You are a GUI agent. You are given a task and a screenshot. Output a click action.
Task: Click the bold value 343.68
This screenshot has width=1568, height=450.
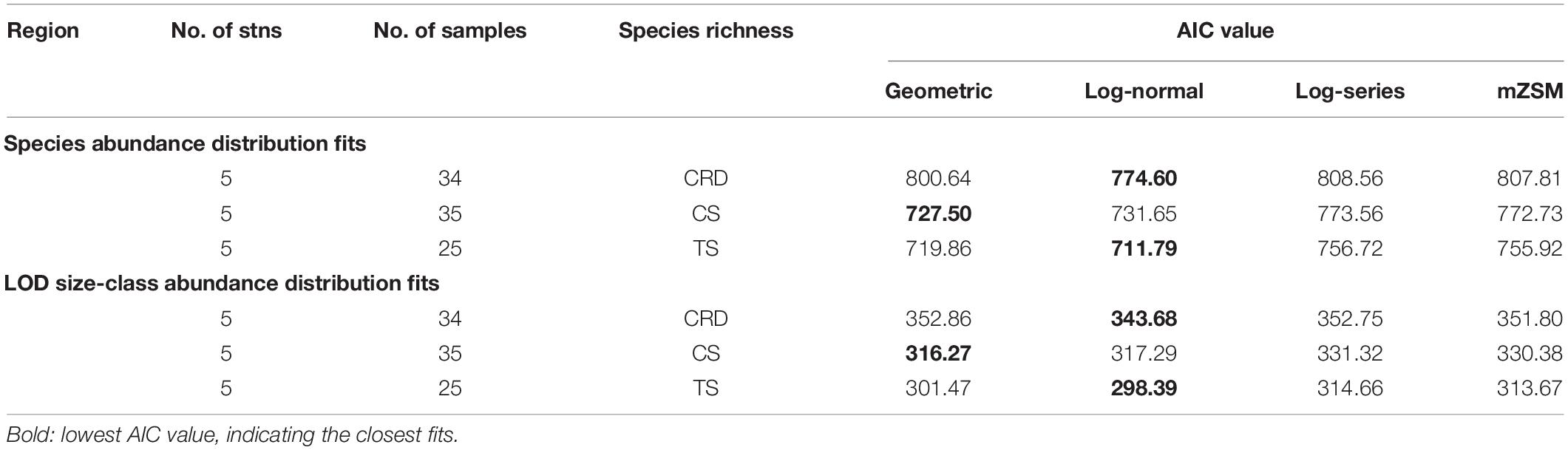tap(1144, 319)
